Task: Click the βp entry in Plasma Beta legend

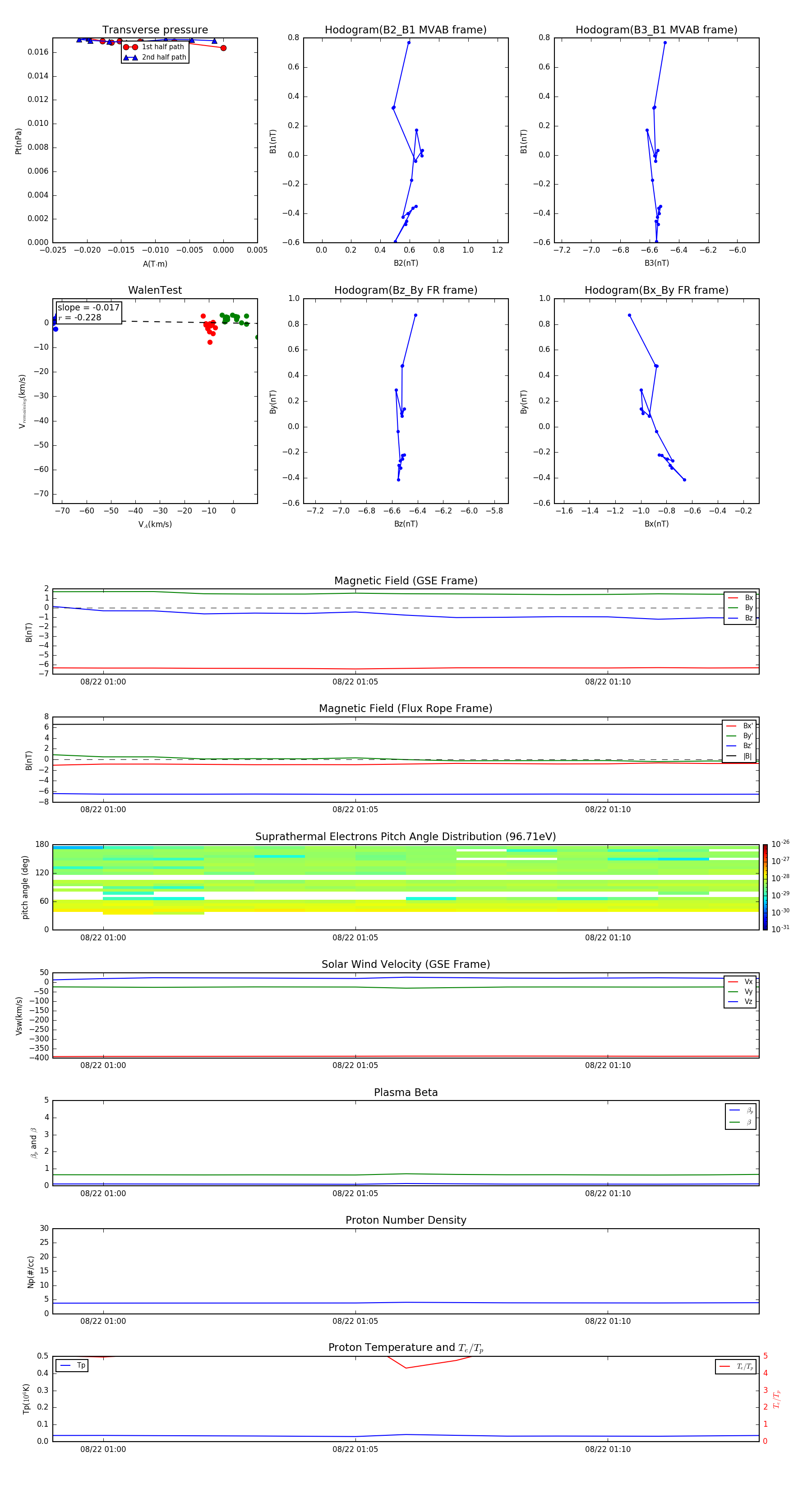Action: point(741,1110)
